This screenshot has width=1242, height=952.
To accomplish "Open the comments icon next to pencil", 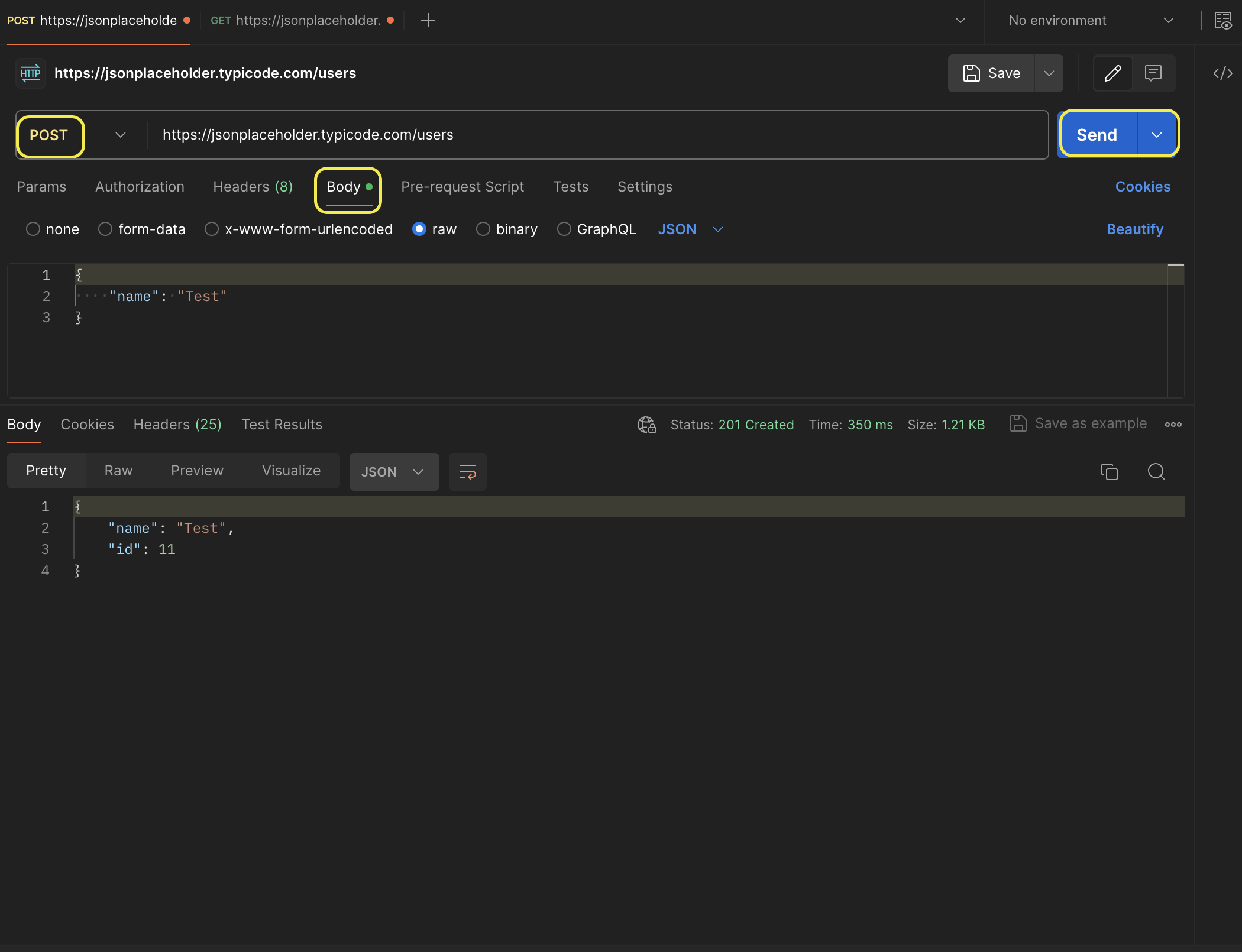I will click(1153, 73).
